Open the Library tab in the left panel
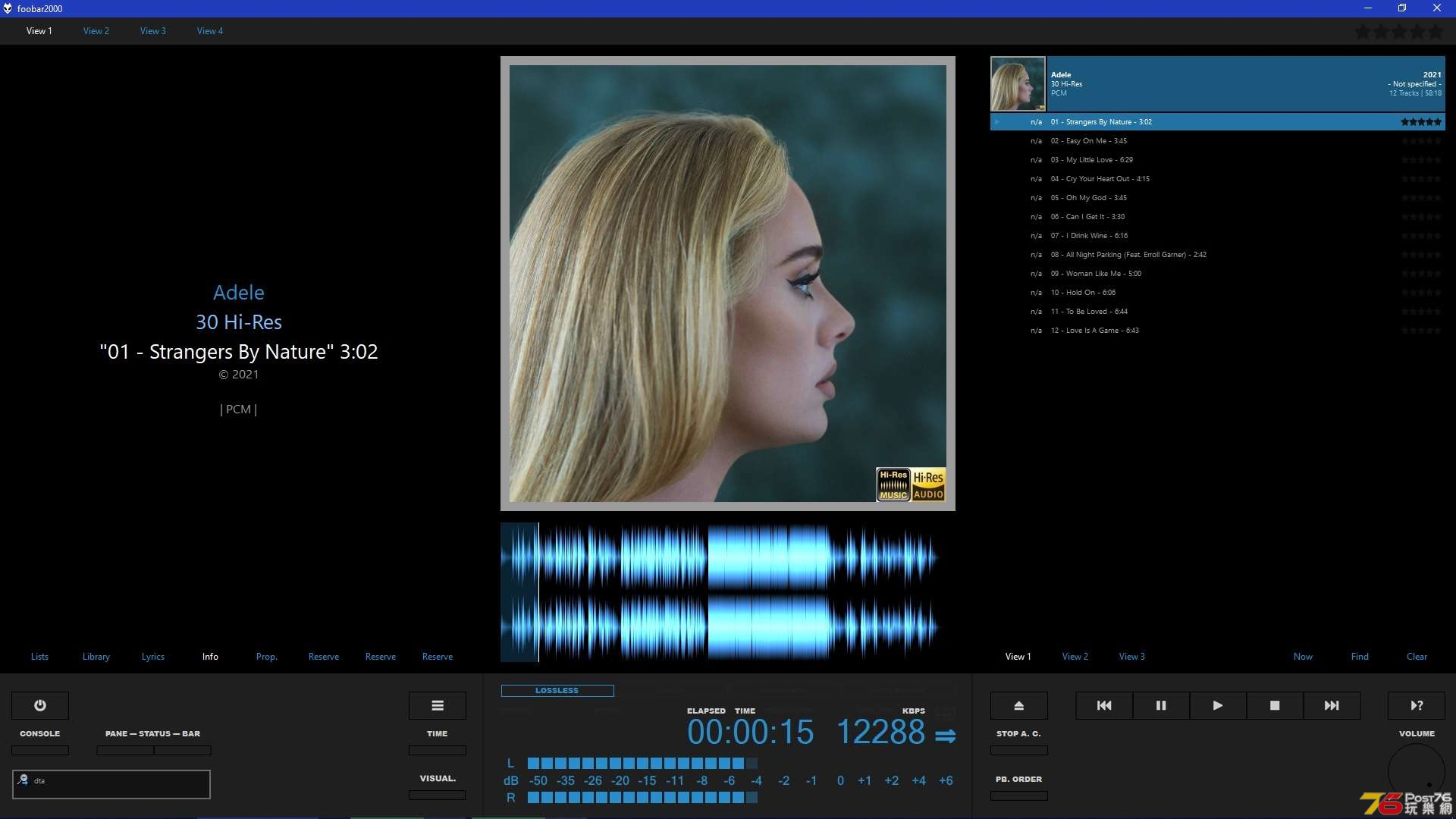1456x819 pixels. 96,657
